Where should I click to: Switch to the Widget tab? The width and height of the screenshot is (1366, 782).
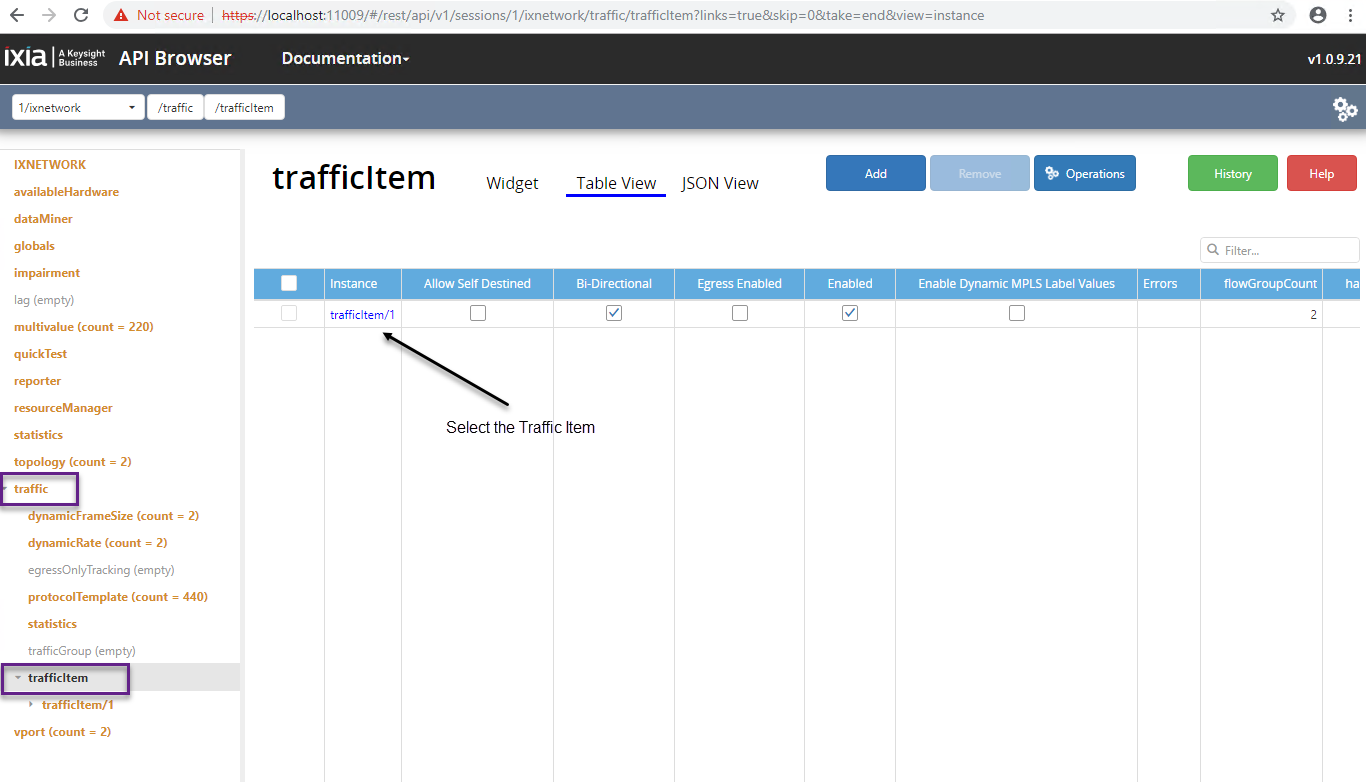512,183
